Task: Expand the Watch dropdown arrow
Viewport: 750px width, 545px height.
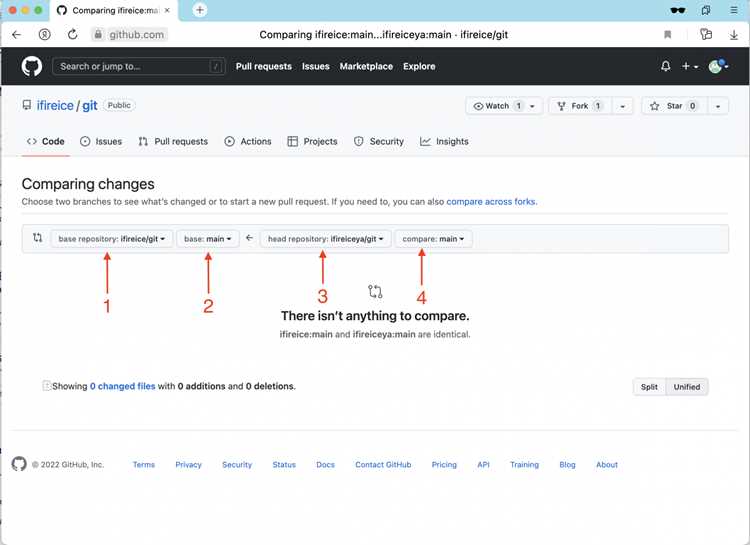Action: (x=532, y=106)
